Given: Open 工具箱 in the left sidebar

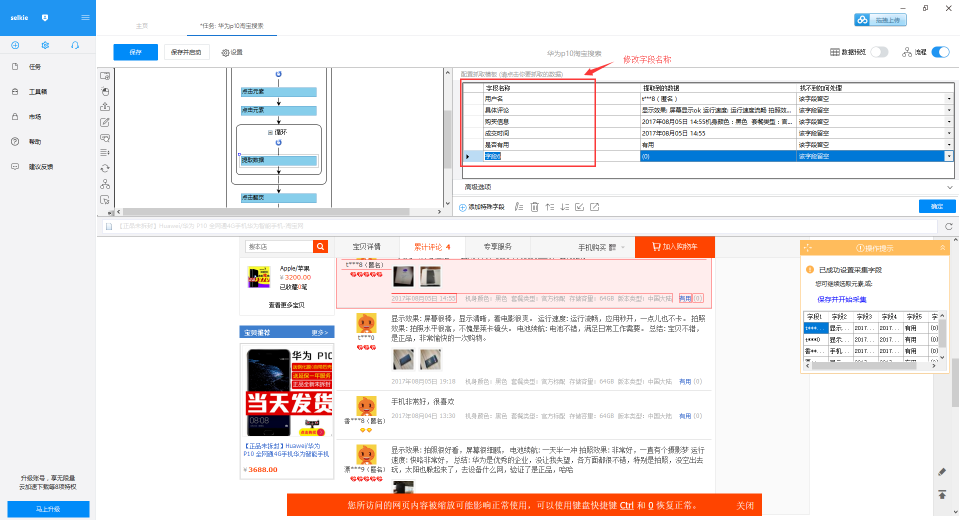Looking at the screenshot, I should click(x=38, y=92).
